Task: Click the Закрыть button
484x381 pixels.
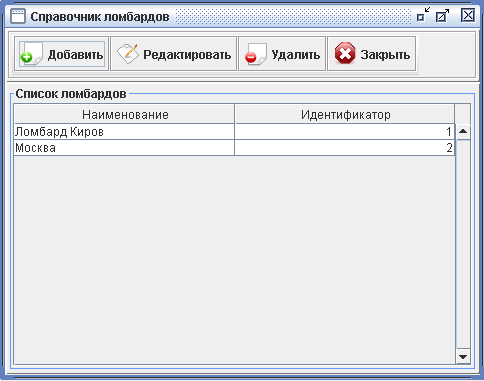Action: (x=372, y=54)
